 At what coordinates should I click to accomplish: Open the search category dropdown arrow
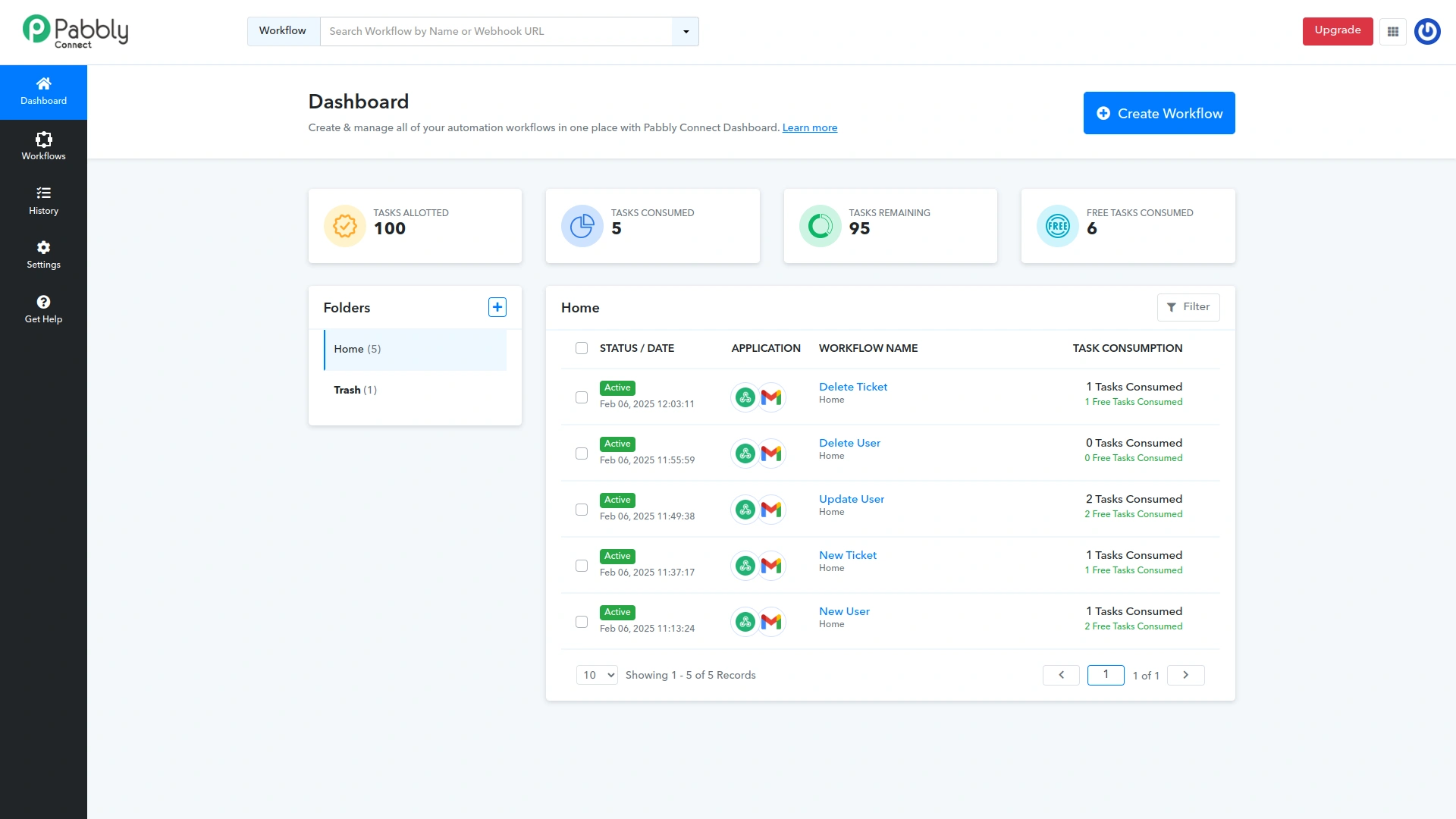point(685,32)
